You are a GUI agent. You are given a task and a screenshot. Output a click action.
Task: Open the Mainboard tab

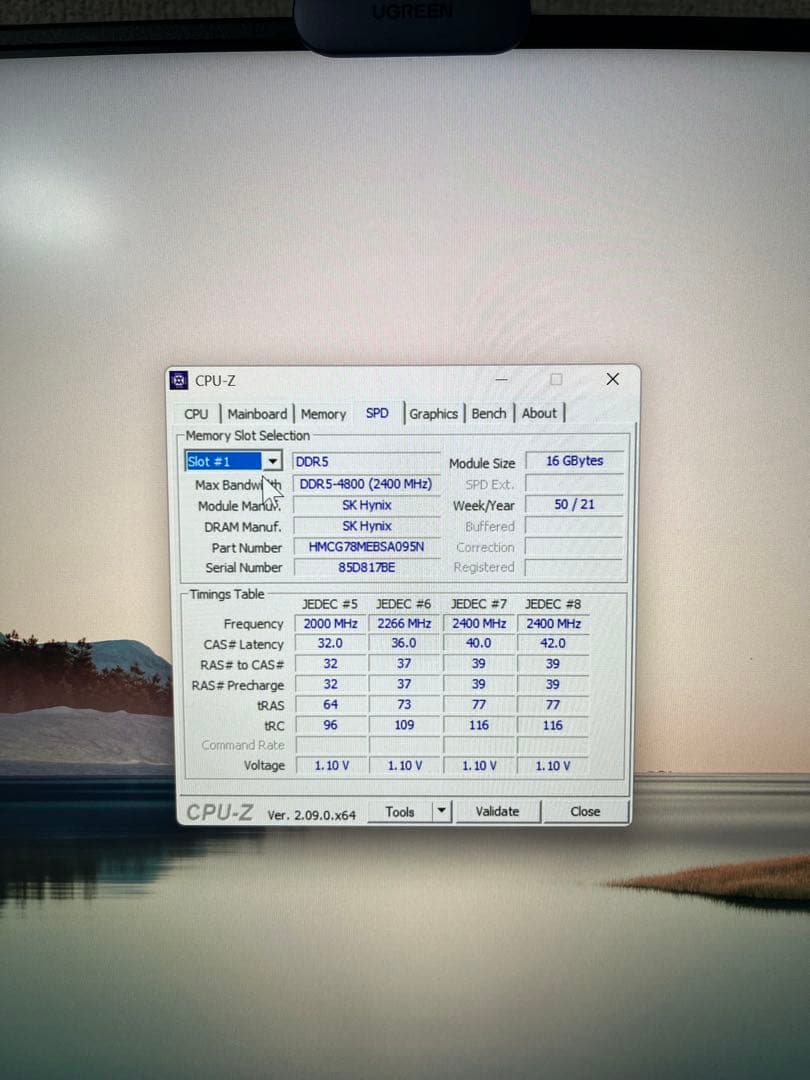pos(257,414)
